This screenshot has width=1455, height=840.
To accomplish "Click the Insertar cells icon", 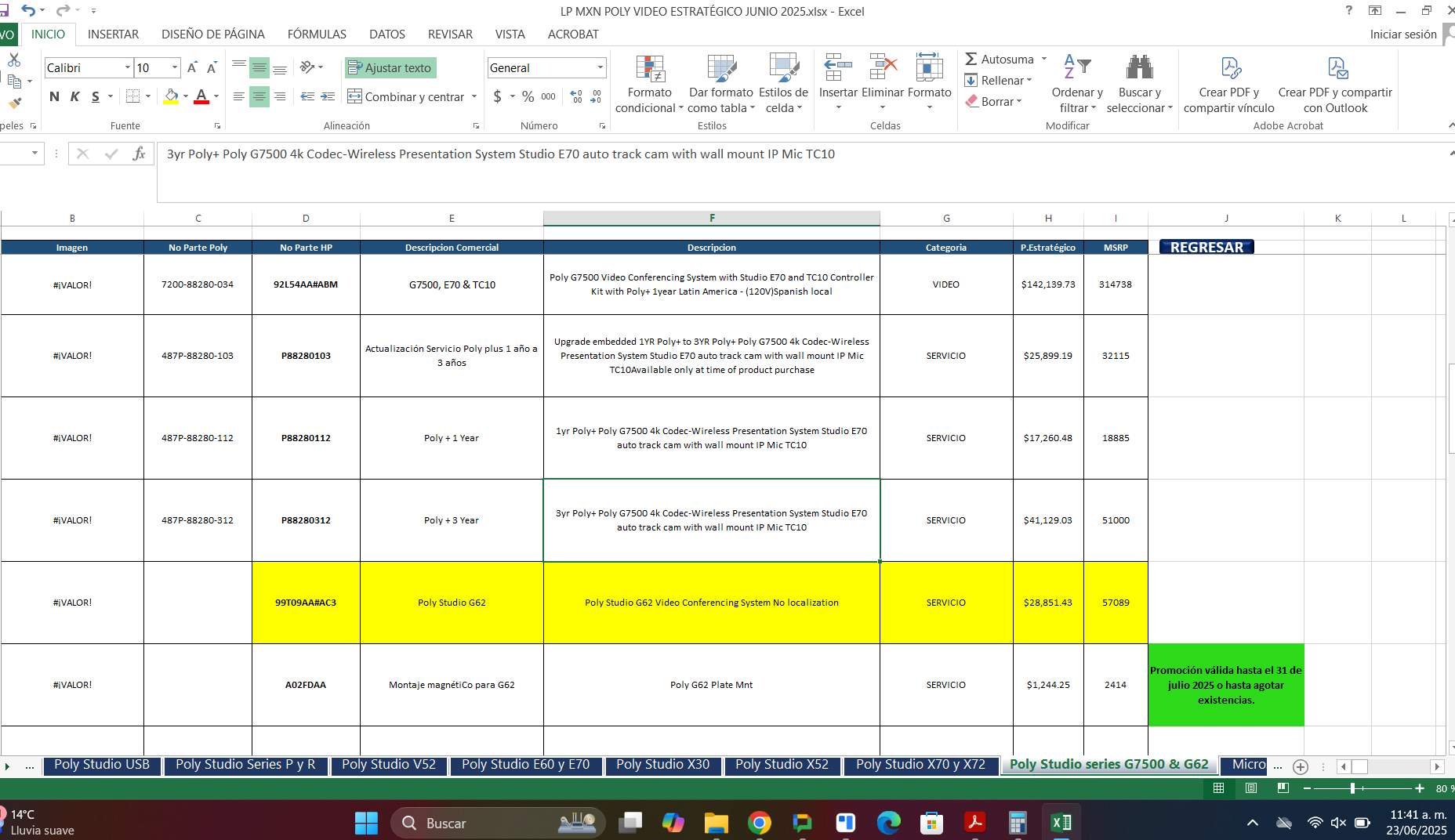I will (838, 67).
